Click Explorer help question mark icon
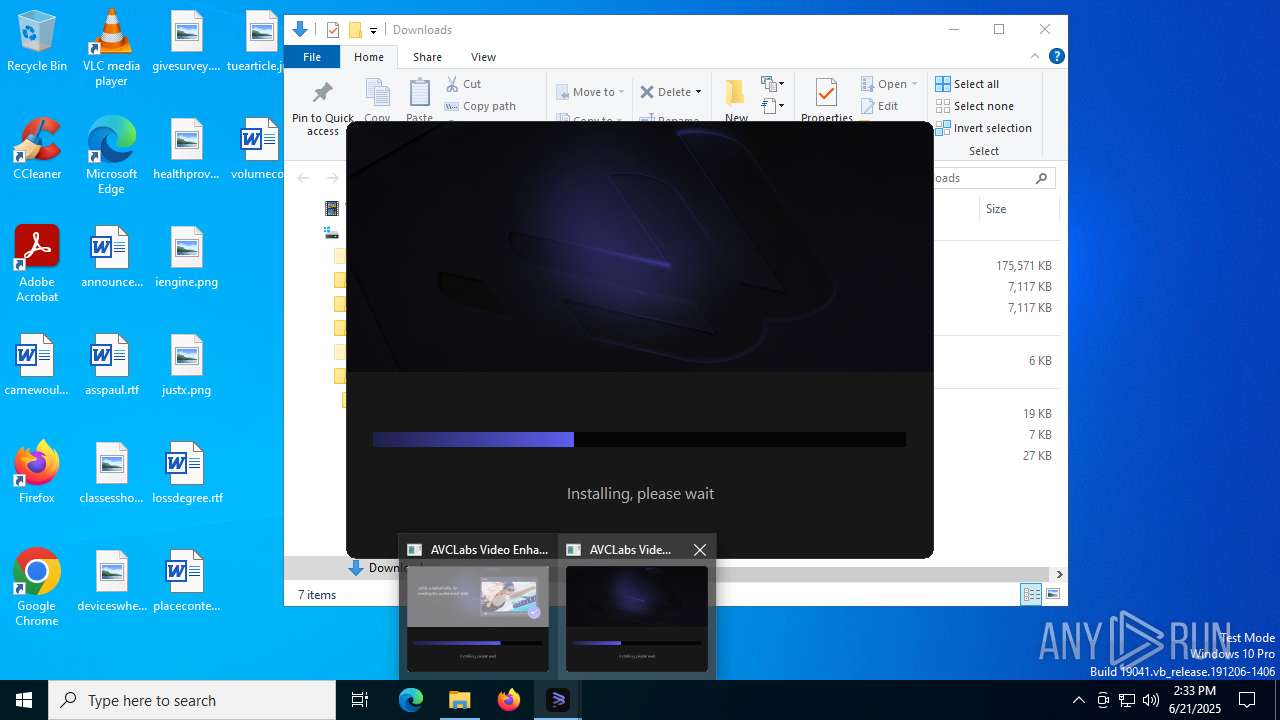The width and height of the screenshot is (1280, 720). 1057,56
